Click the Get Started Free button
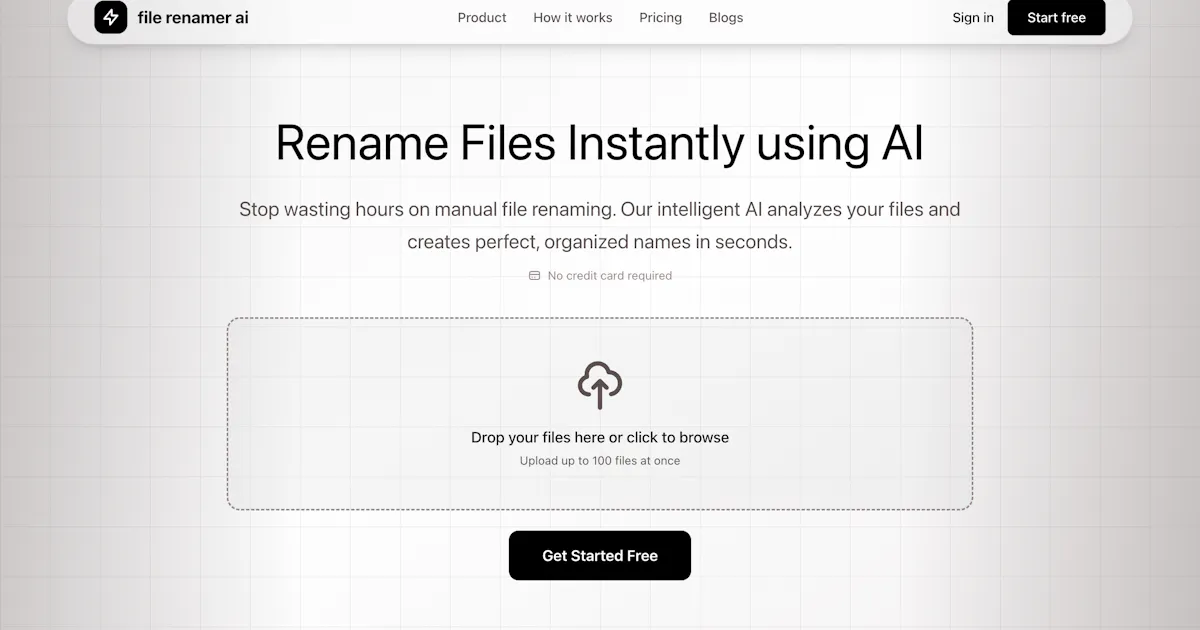Image resolution: width=1200 pixels, height=630 pixels. coord(600,555)
